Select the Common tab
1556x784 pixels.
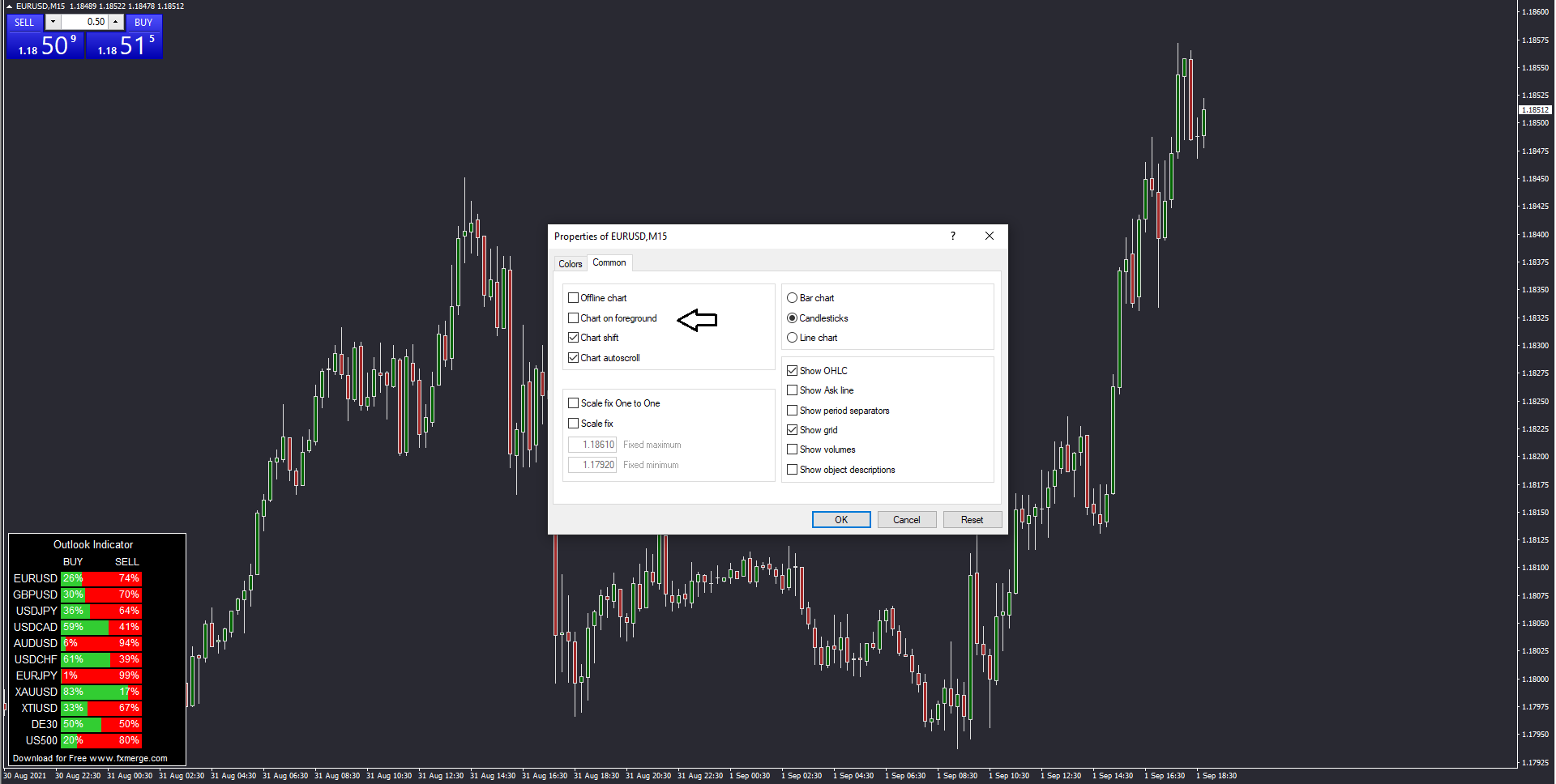click(x=609, y=262)
